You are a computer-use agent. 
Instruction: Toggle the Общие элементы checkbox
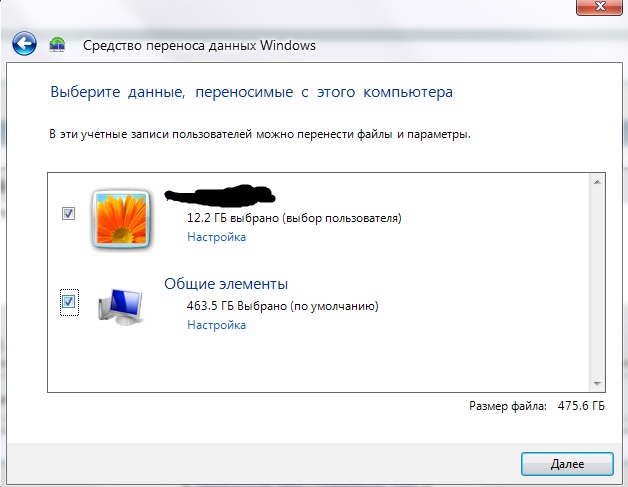click(69, 302)
